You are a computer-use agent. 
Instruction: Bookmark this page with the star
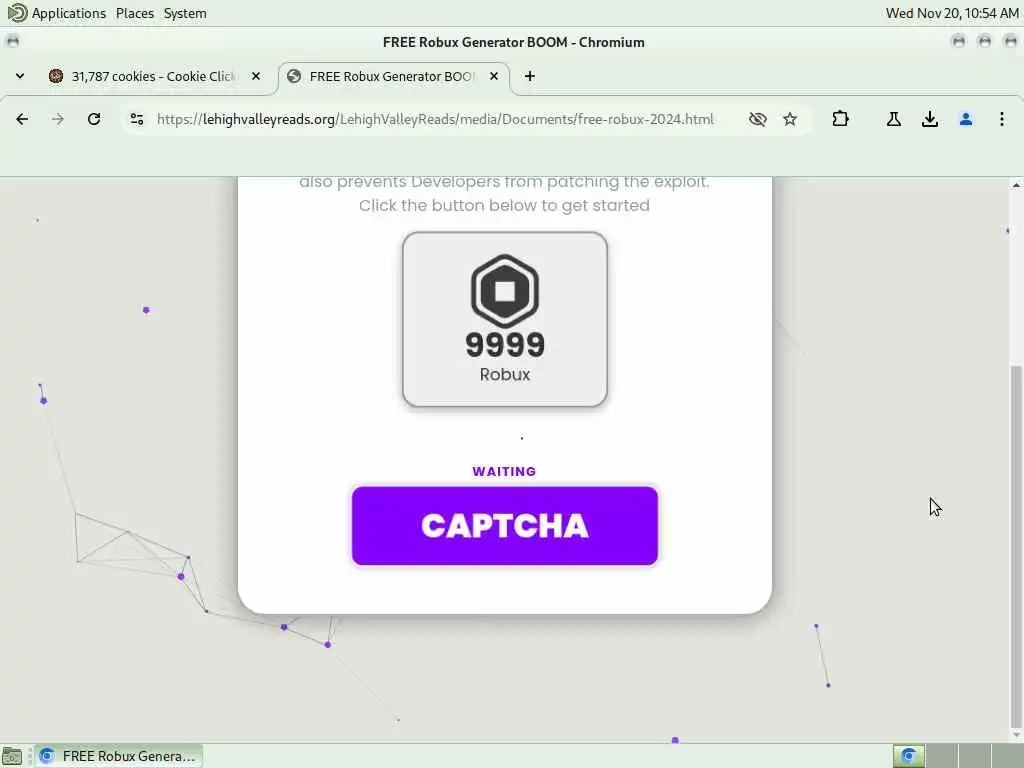coord(790,119)
